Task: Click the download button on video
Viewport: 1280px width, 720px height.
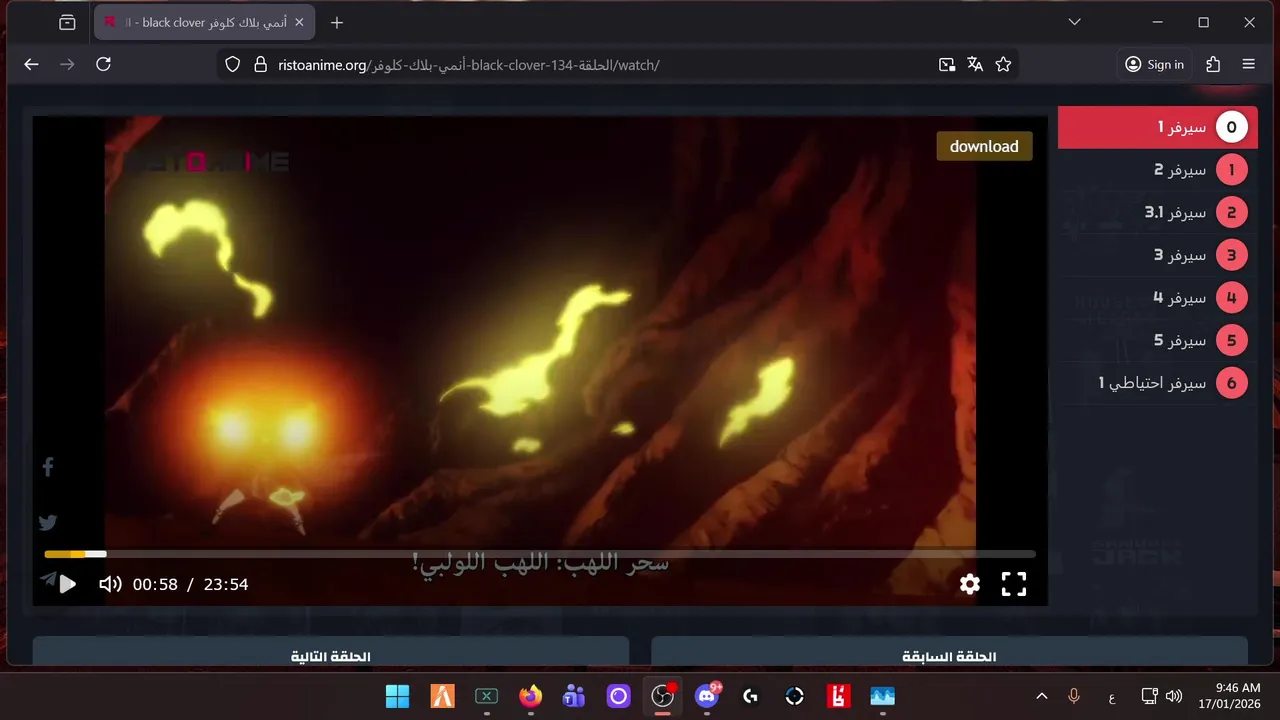Action: click(984, 146)
